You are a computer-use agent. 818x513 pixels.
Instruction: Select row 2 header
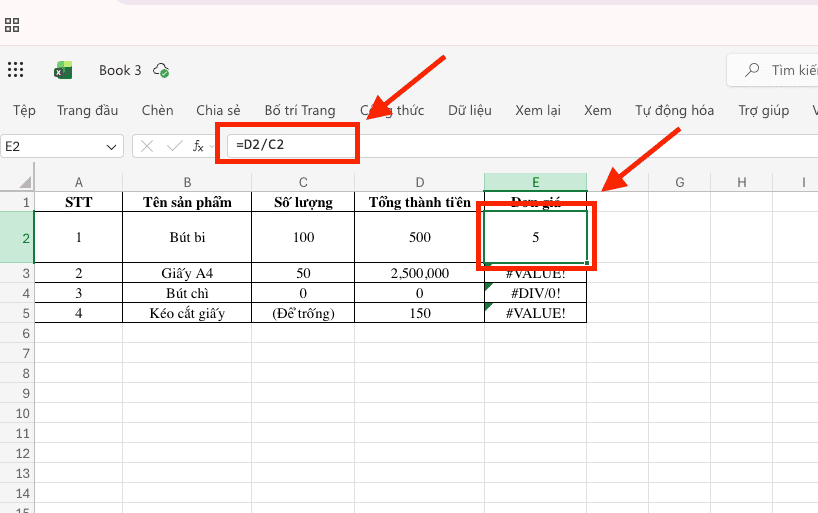[x=17, y=237]
